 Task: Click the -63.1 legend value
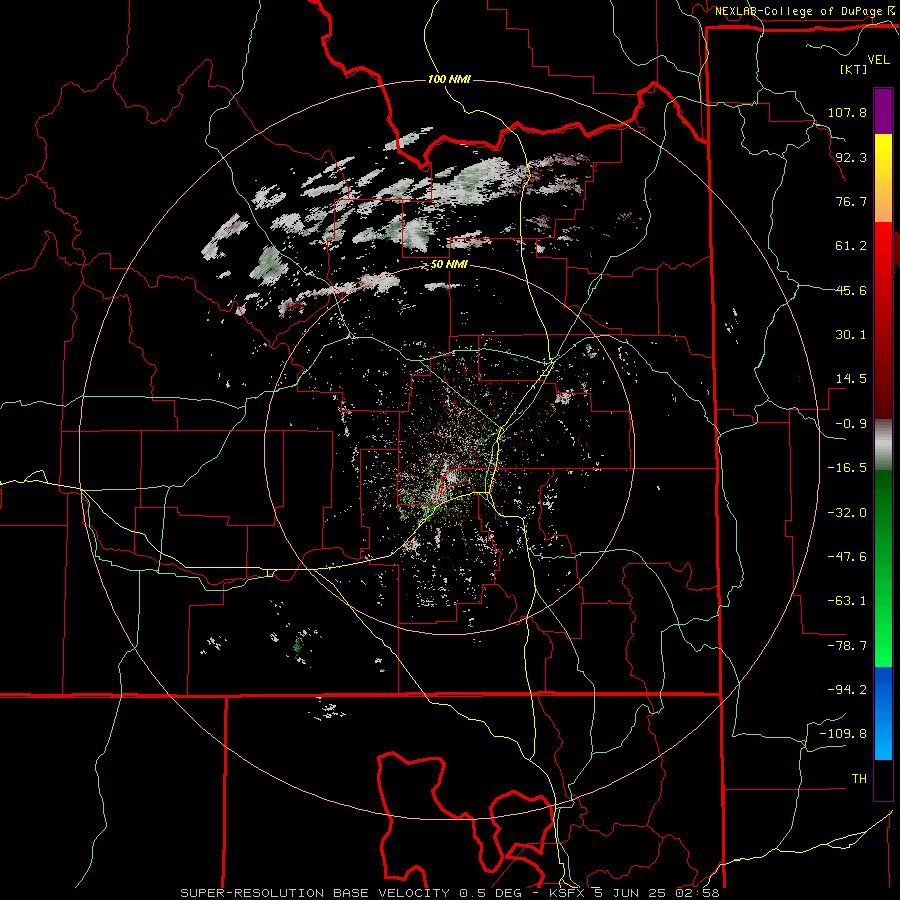click(847, 601)
